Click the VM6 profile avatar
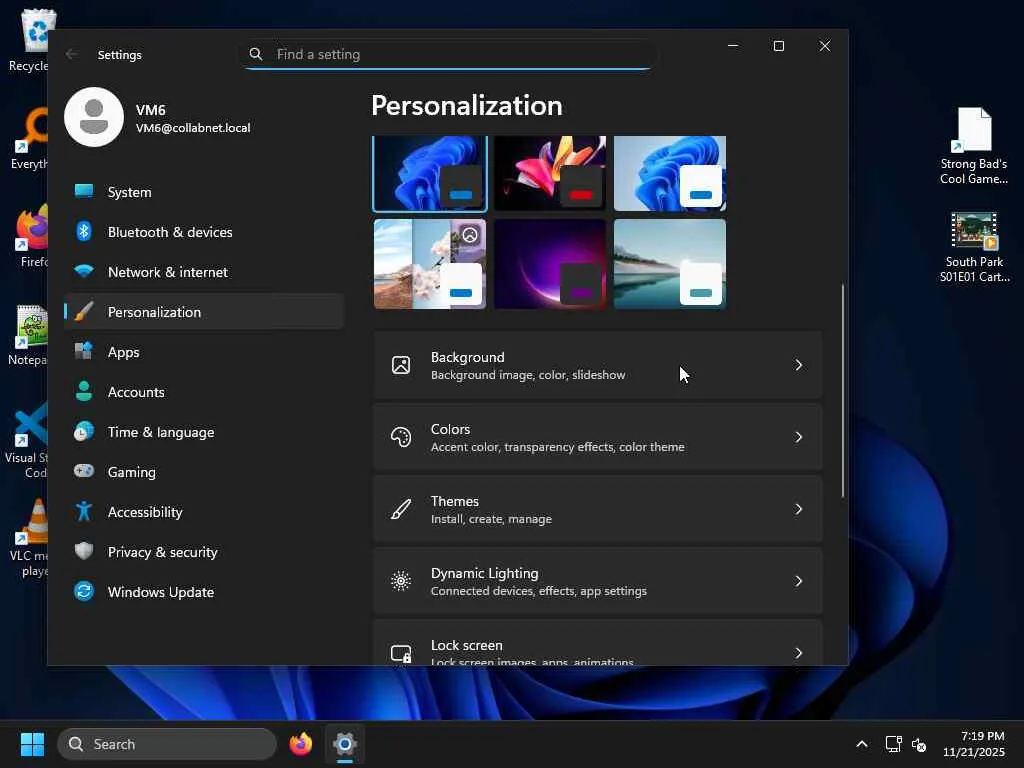The width and height of the screenshot is (1024, 768). tap(94, 117)
